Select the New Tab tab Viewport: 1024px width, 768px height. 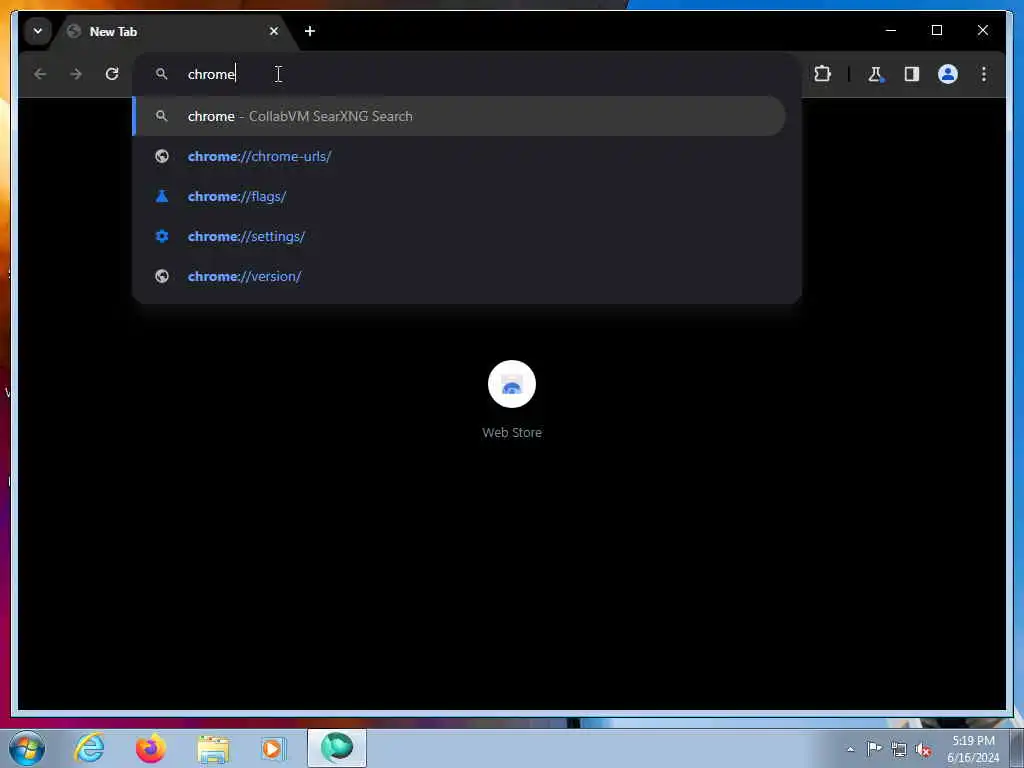[x=175, y=31]
